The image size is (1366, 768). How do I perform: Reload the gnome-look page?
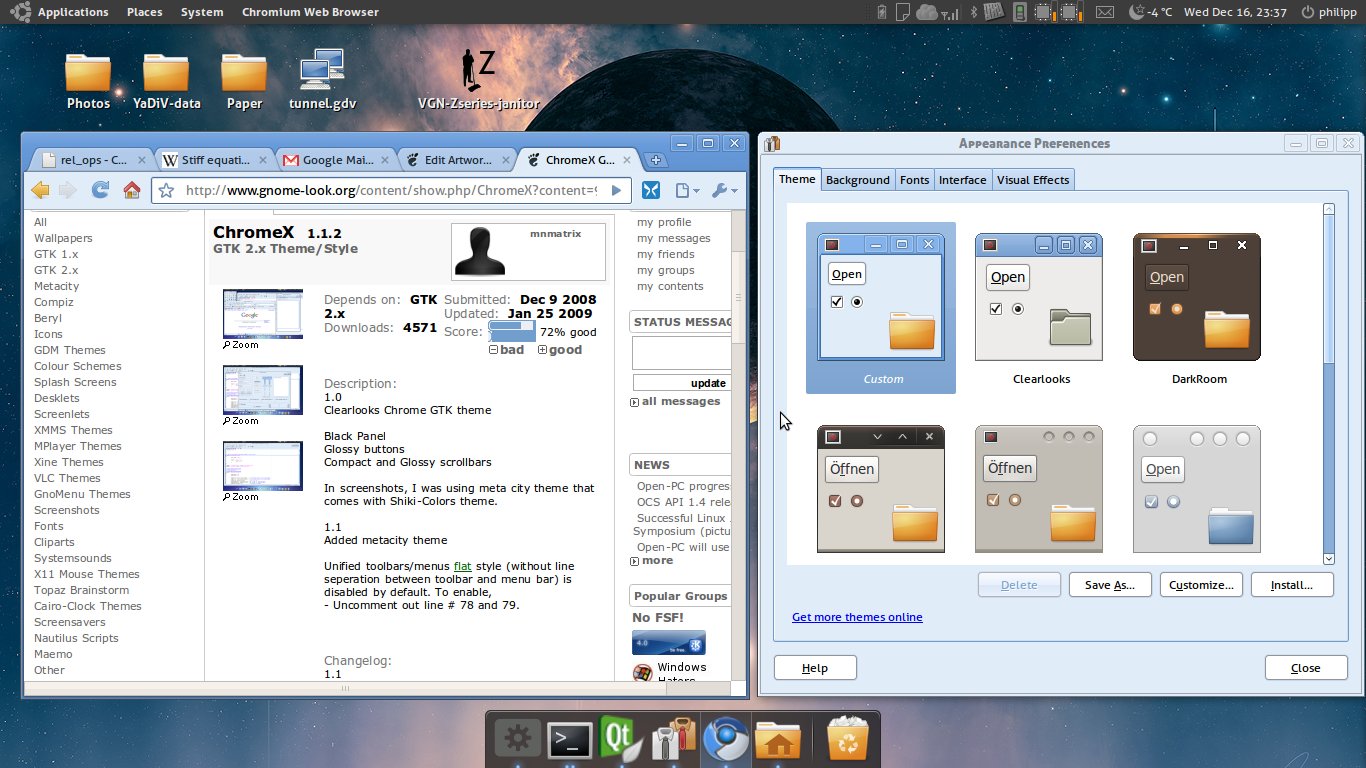pos(100,189)
